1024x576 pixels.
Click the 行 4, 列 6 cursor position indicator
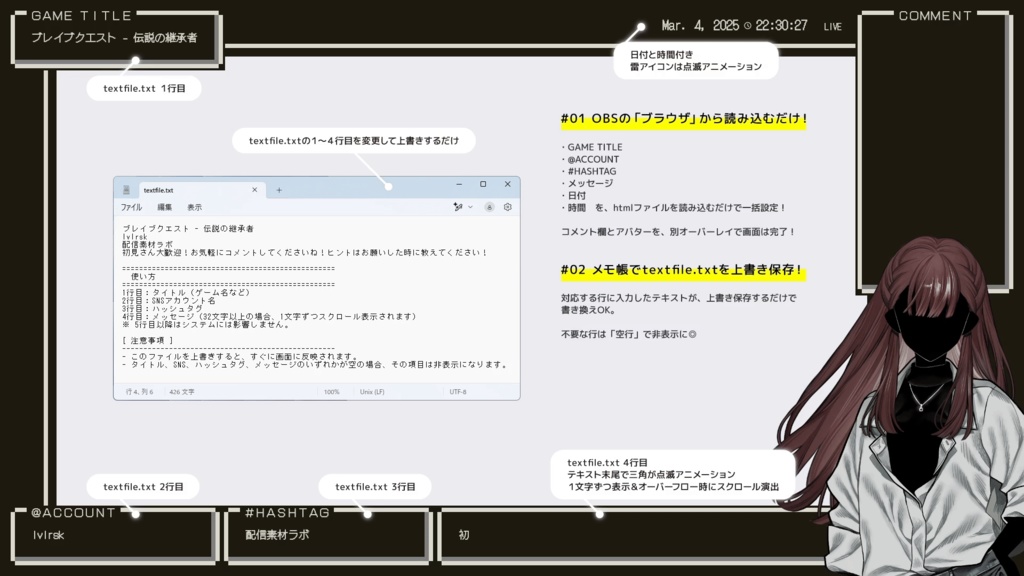(x=141, y=391)
